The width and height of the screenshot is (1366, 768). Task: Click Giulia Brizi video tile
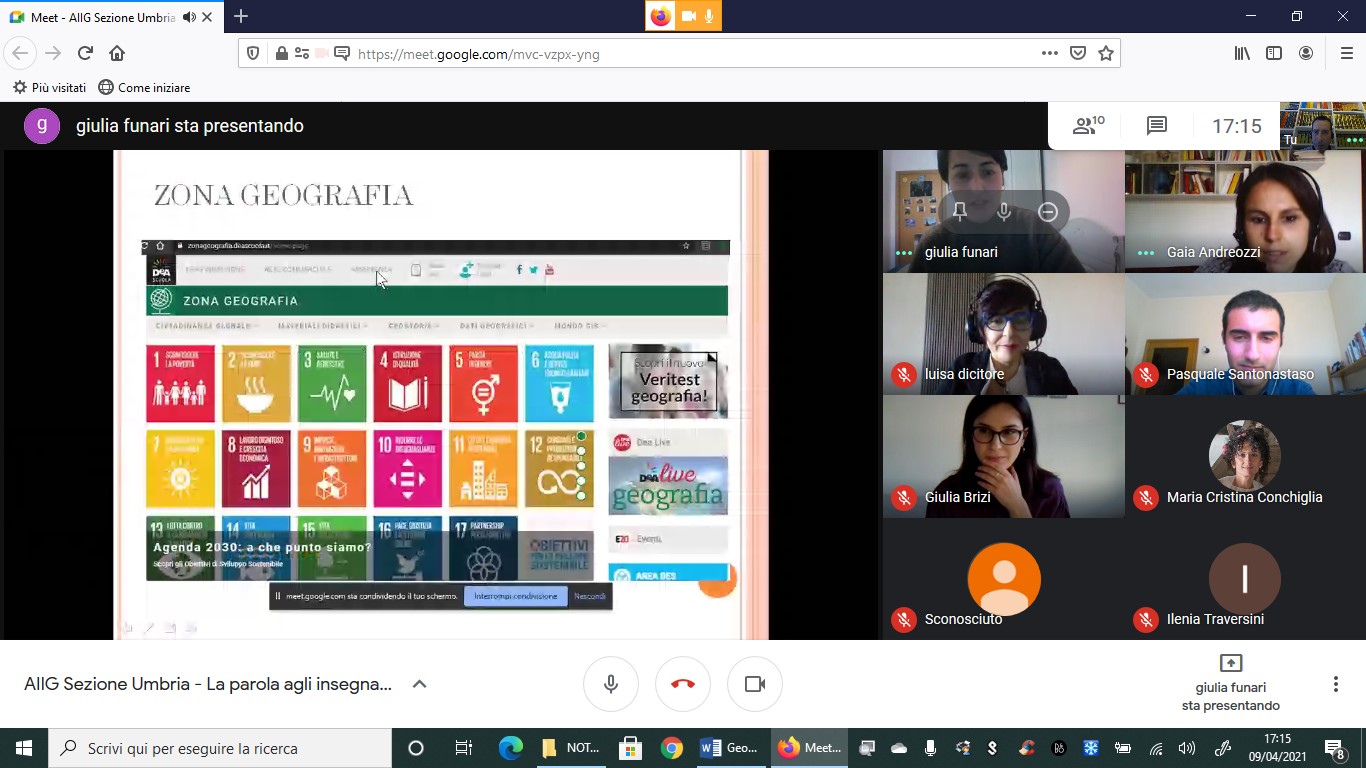1003,456
